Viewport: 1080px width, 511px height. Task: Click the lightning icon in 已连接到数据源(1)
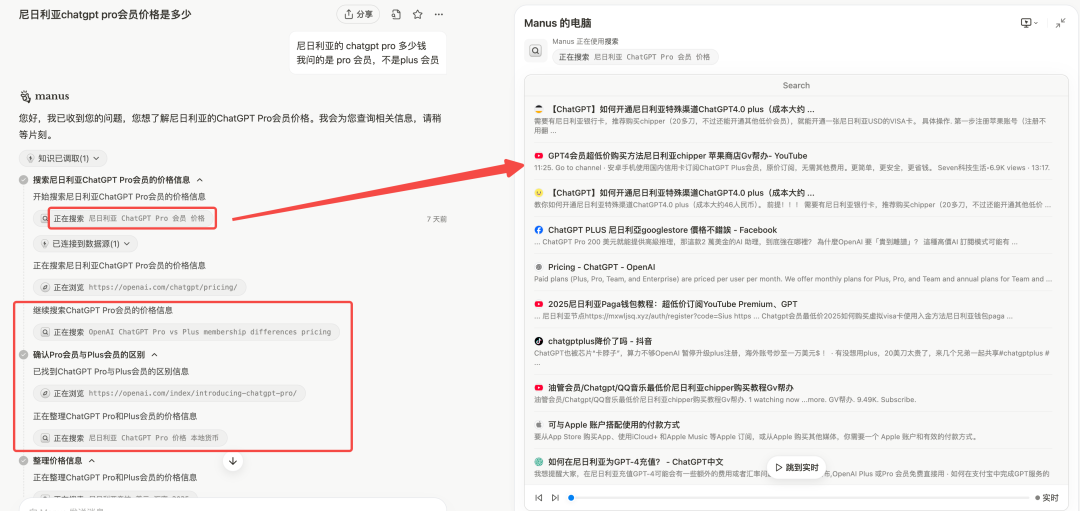pos(44,244)
